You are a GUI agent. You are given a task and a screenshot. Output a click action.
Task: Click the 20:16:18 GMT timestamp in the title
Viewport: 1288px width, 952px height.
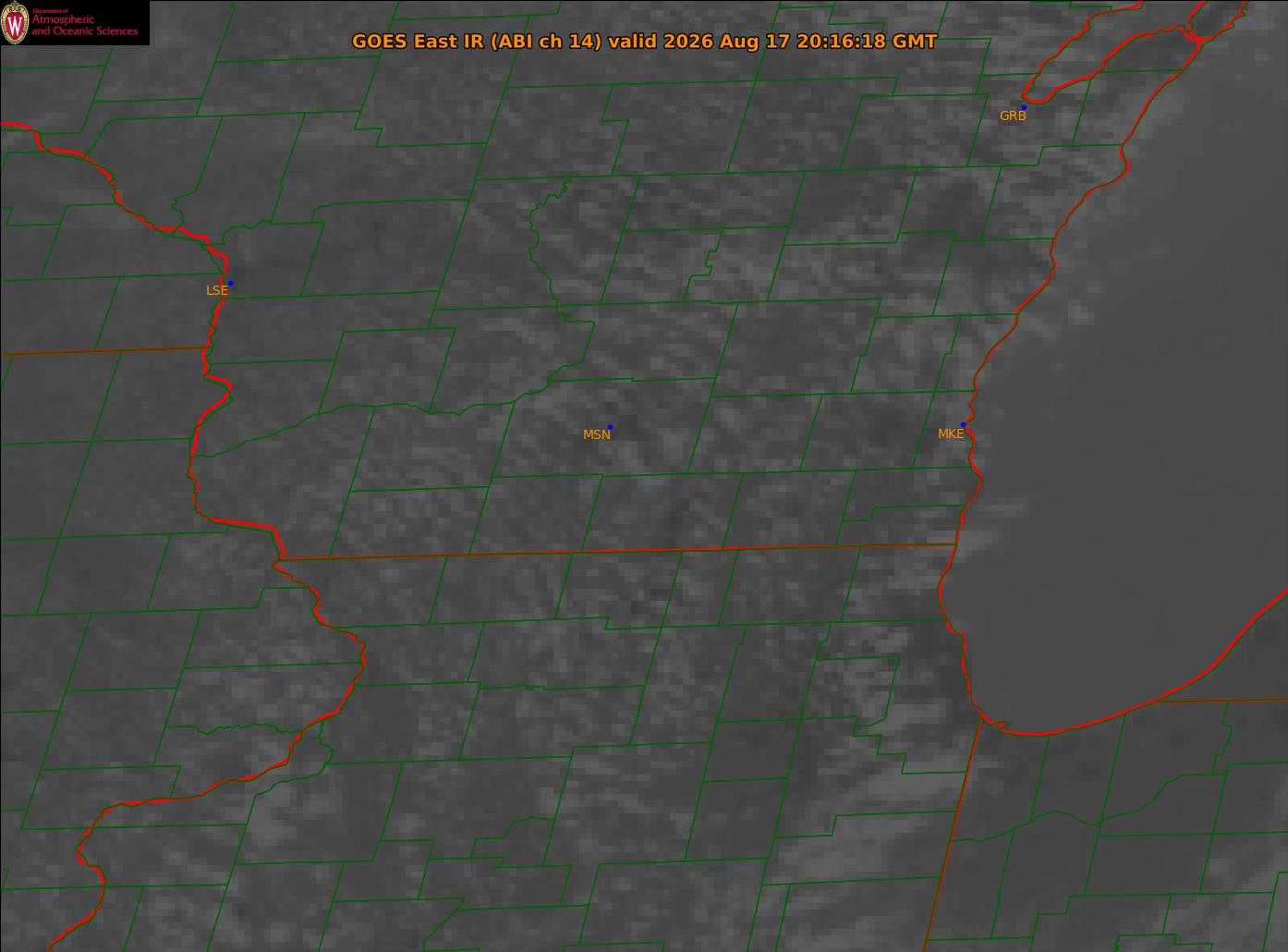click(x=858, y=42)
